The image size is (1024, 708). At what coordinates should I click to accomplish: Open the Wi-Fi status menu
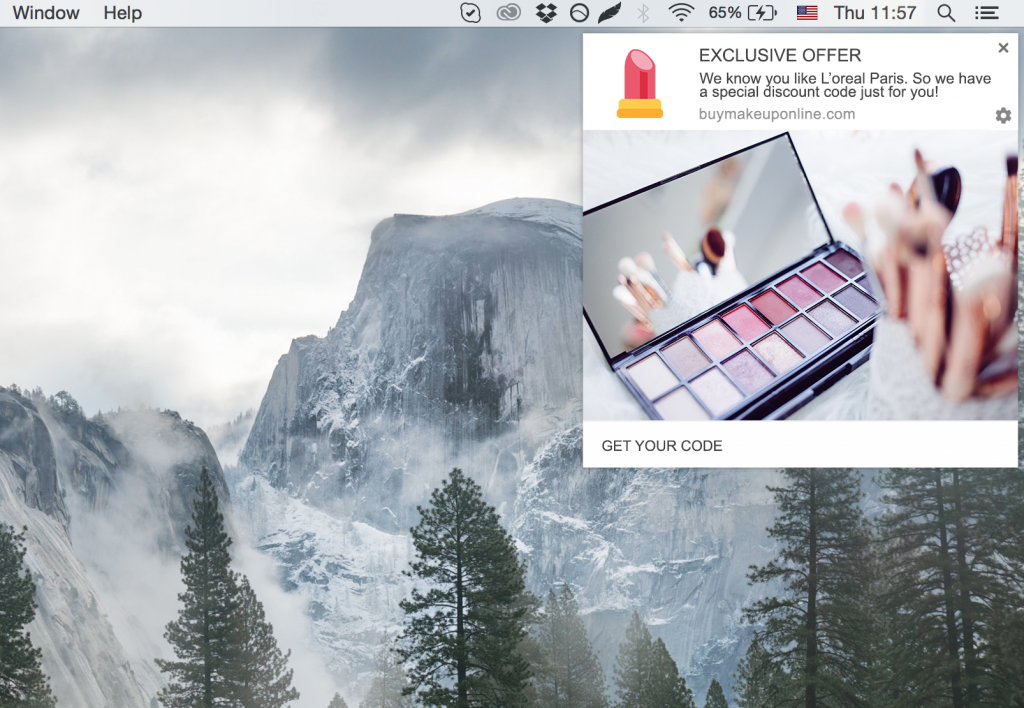[681, 13]
